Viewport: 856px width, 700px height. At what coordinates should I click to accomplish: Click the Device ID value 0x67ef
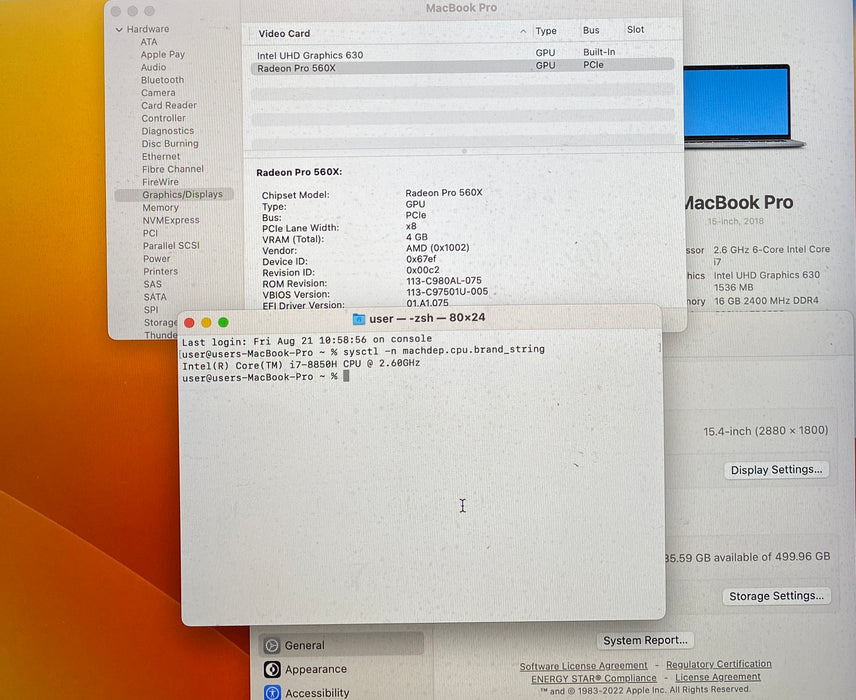pos(421,259)
